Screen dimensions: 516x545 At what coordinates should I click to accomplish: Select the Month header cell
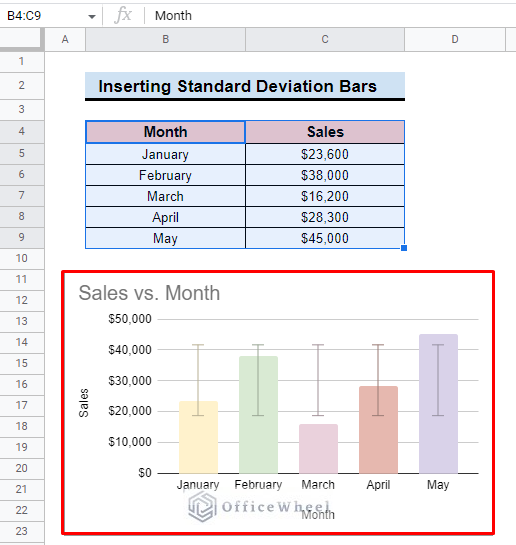pos(165,132)
